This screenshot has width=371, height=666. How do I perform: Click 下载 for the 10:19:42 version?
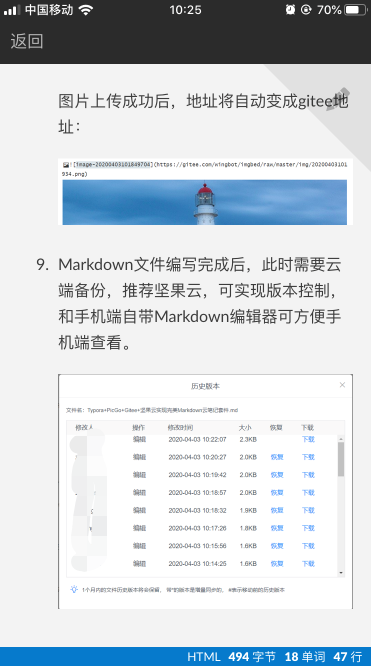click(308, 475)
